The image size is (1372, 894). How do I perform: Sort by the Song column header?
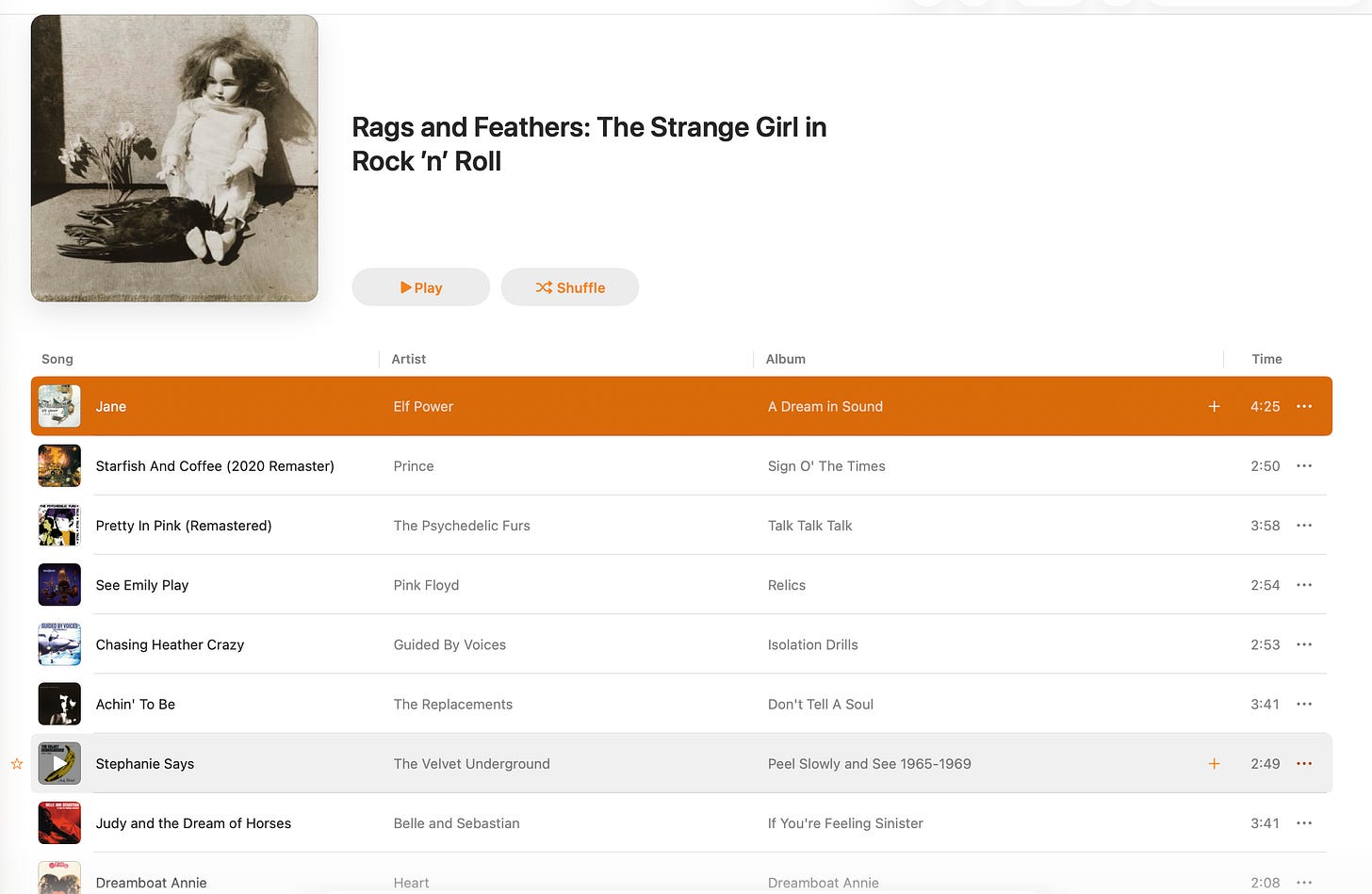pos(57,359)
